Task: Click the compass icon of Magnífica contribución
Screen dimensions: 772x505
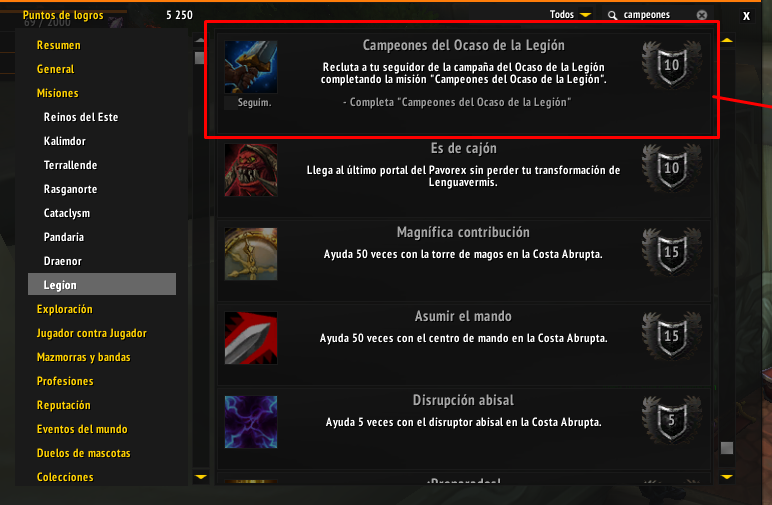Action: tap(251, 254)
